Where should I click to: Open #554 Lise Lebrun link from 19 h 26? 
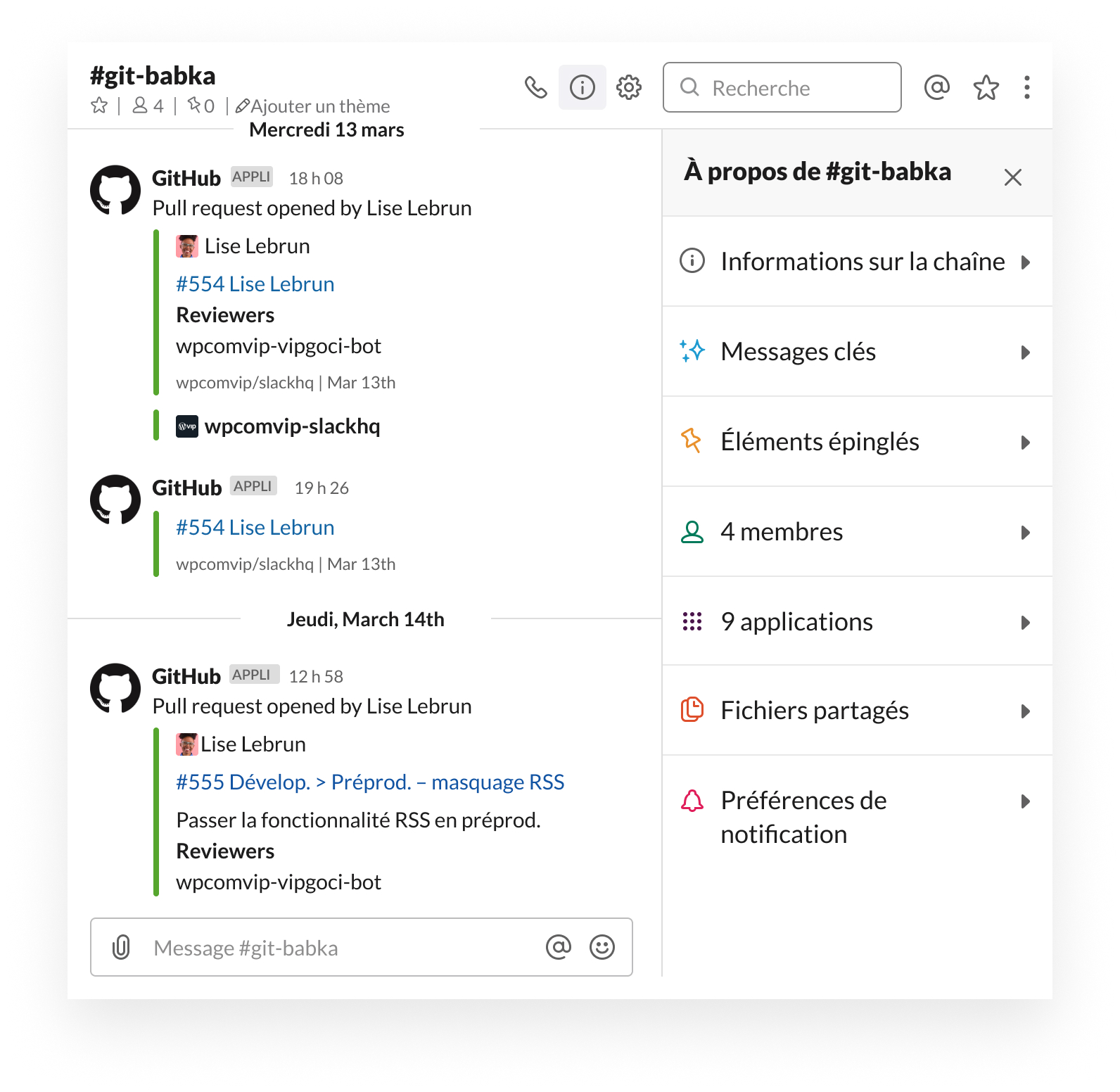pyautogui.click(x=255, y=528)
